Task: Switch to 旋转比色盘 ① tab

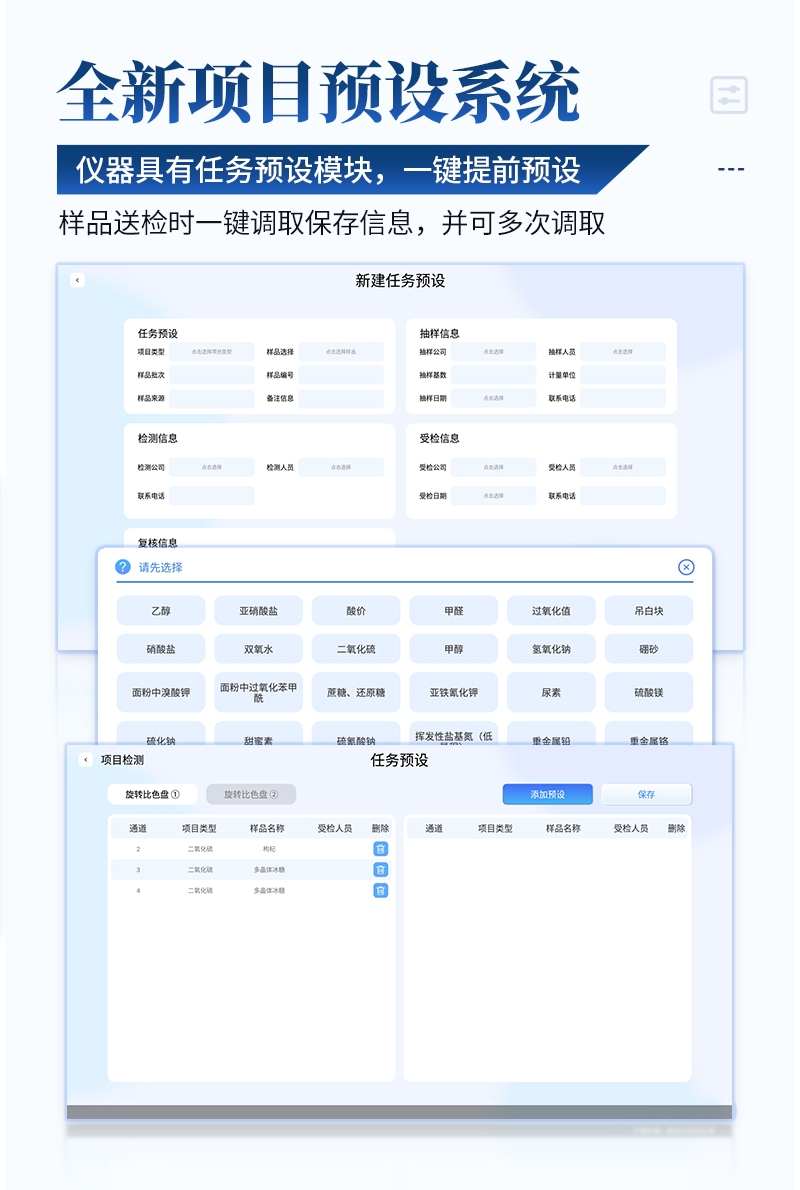Action: (153, 795)
